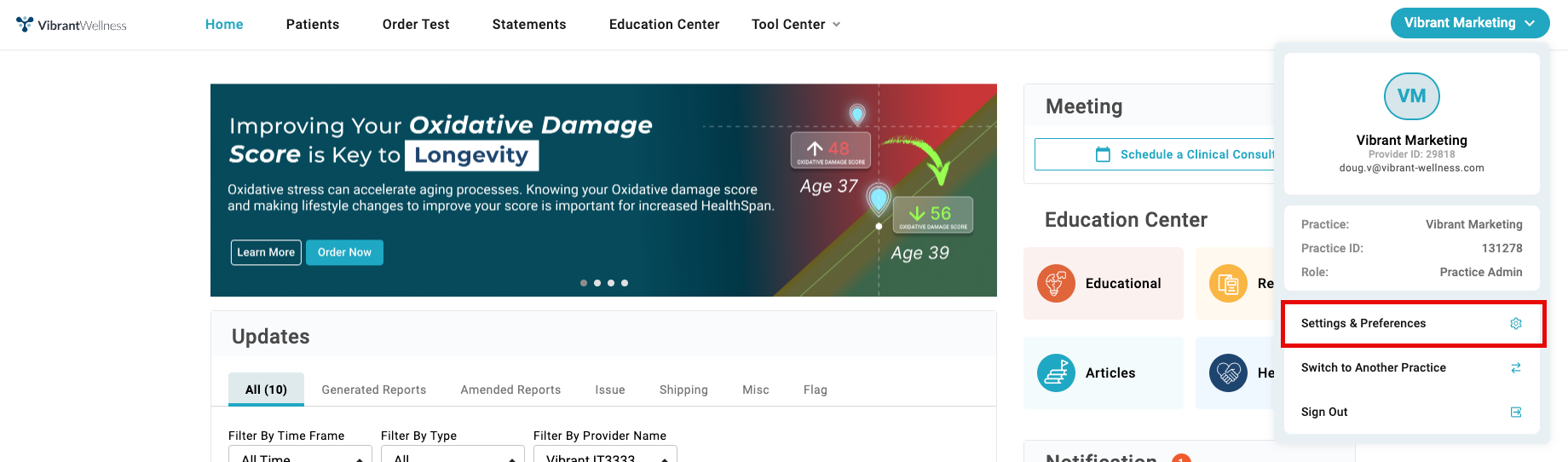The height and width of the screenshot is (462, 1568).
Task: Click the Articles icon
Action: coord(1056,373)
